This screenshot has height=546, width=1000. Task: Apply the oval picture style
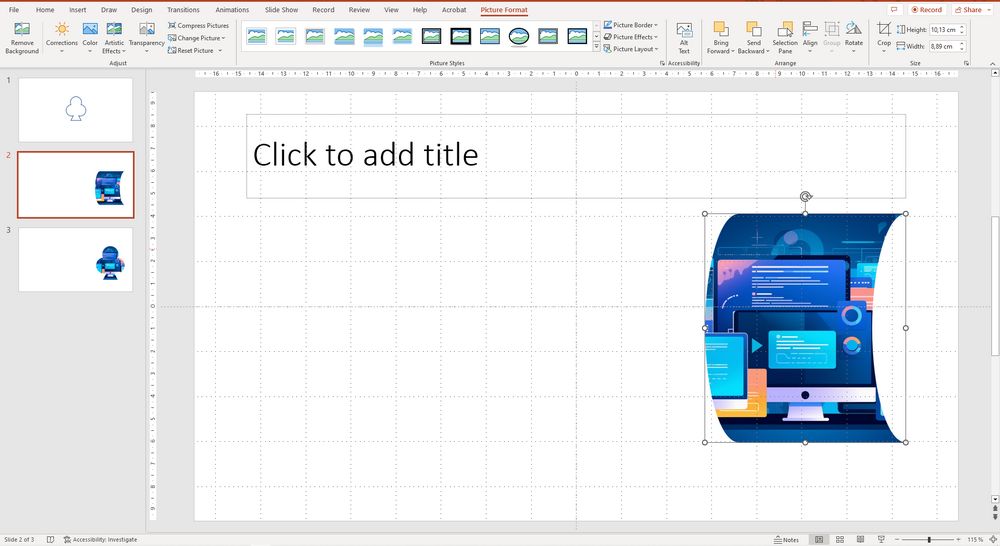518,36
